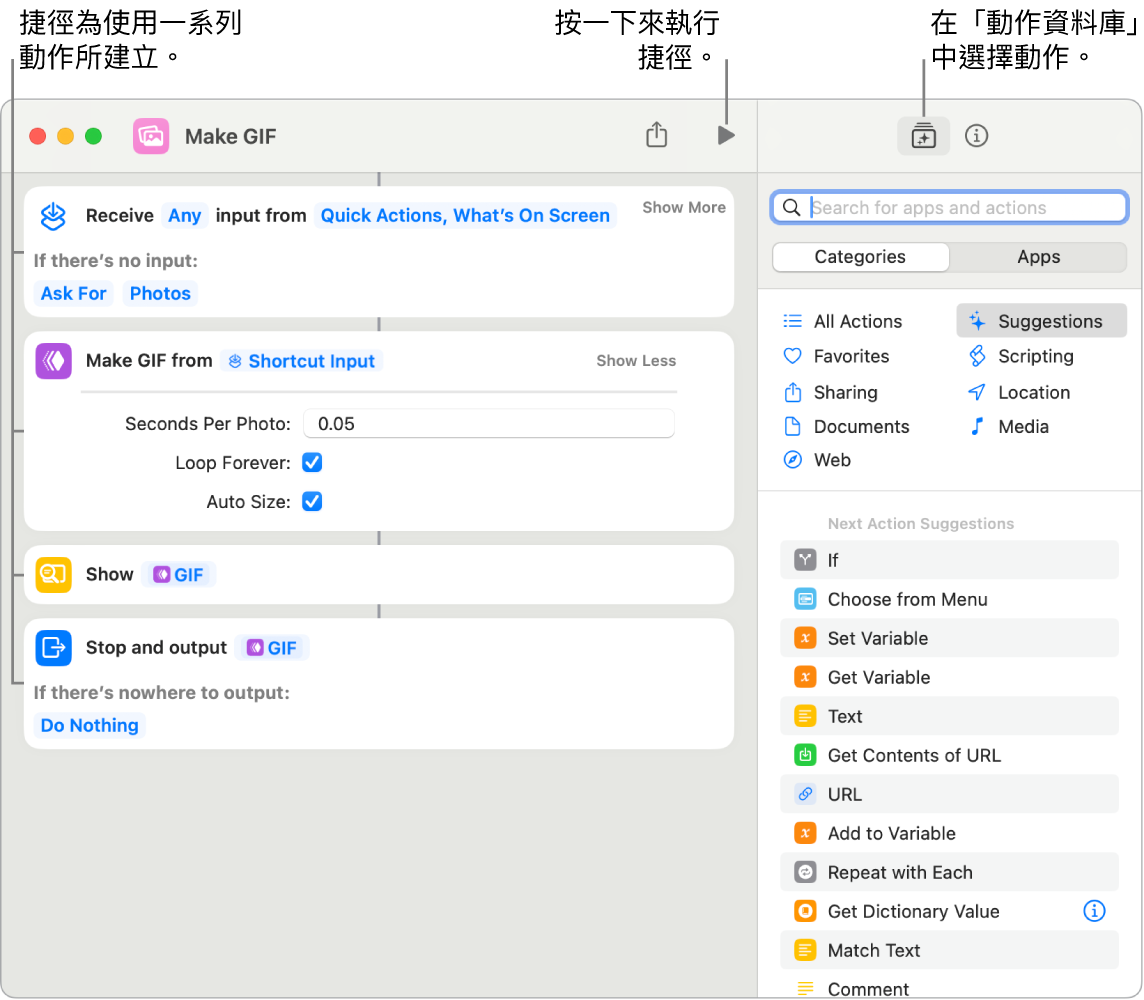Choose the If action suggestion

click(832, 560)
